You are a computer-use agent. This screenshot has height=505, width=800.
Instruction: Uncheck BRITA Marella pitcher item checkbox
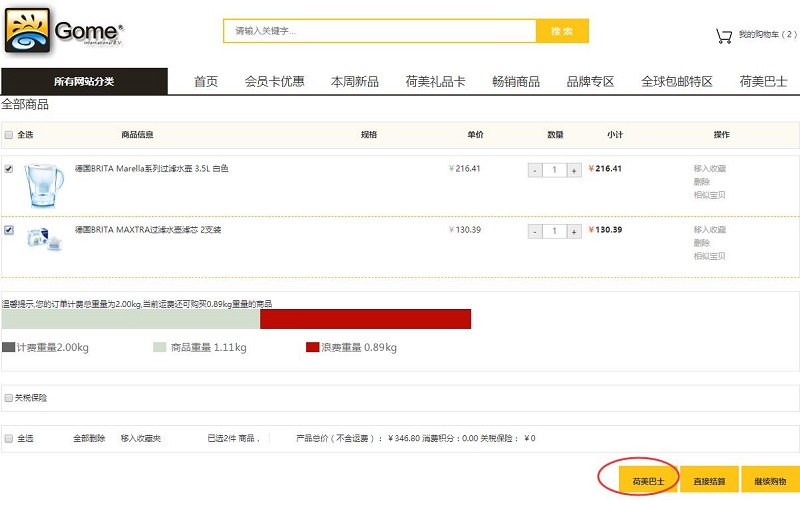9,169
